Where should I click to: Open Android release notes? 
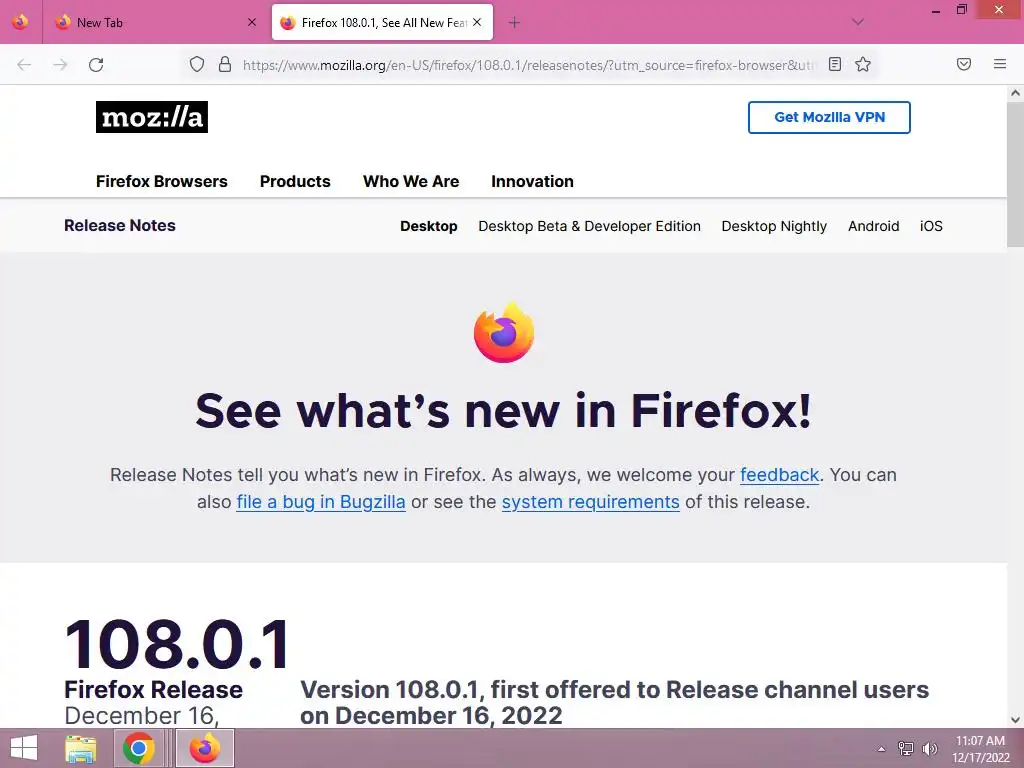click(x=873, y=226)
